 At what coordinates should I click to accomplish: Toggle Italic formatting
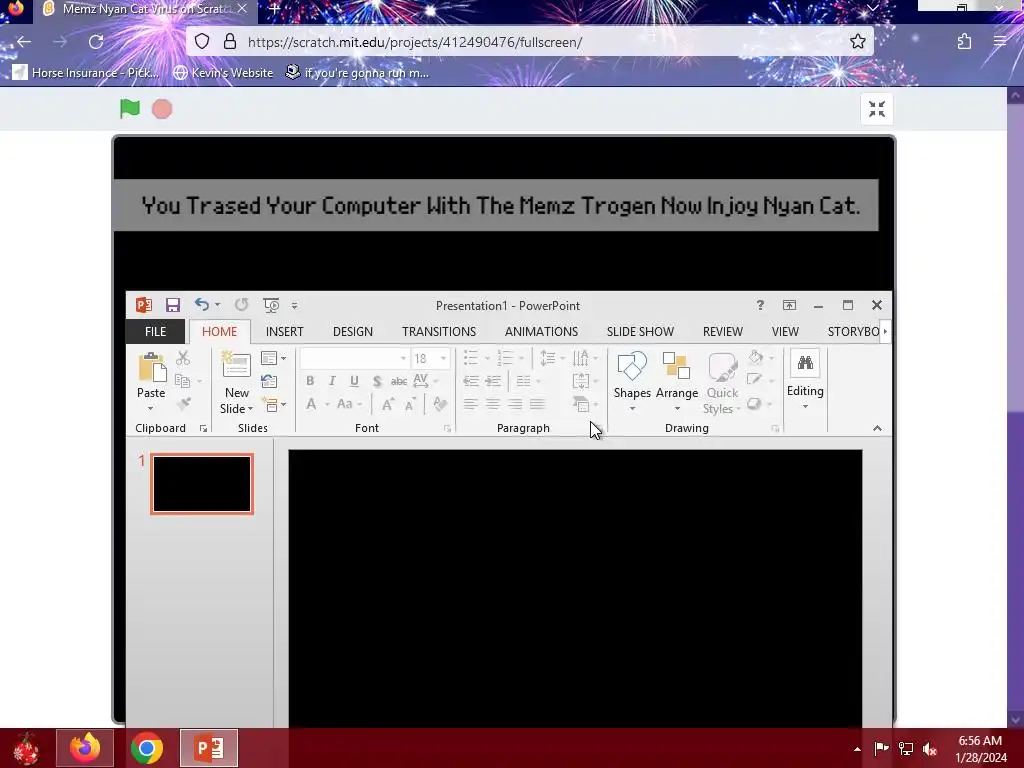pyautogui.click(x=332, y=381)
